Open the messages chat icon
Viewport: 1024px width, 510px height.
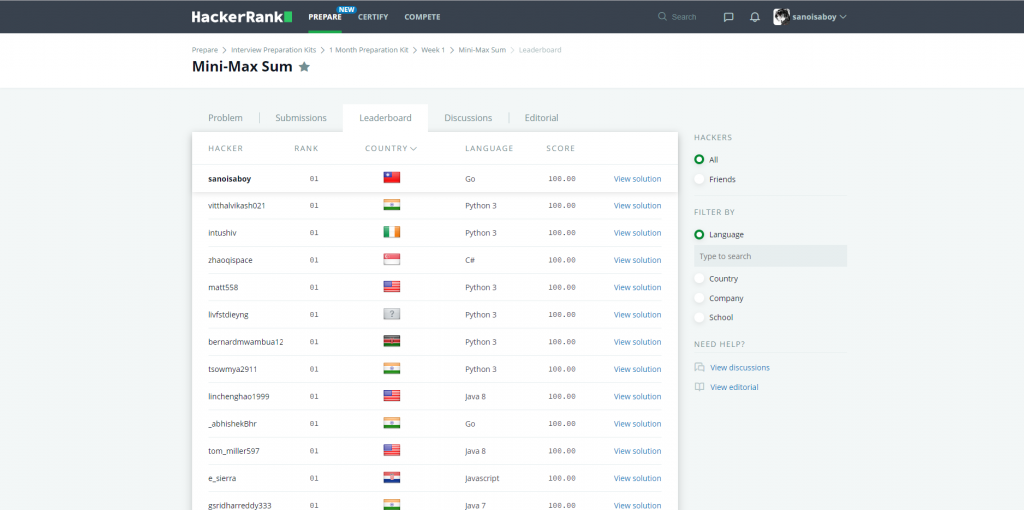click(x=729, y=17)
